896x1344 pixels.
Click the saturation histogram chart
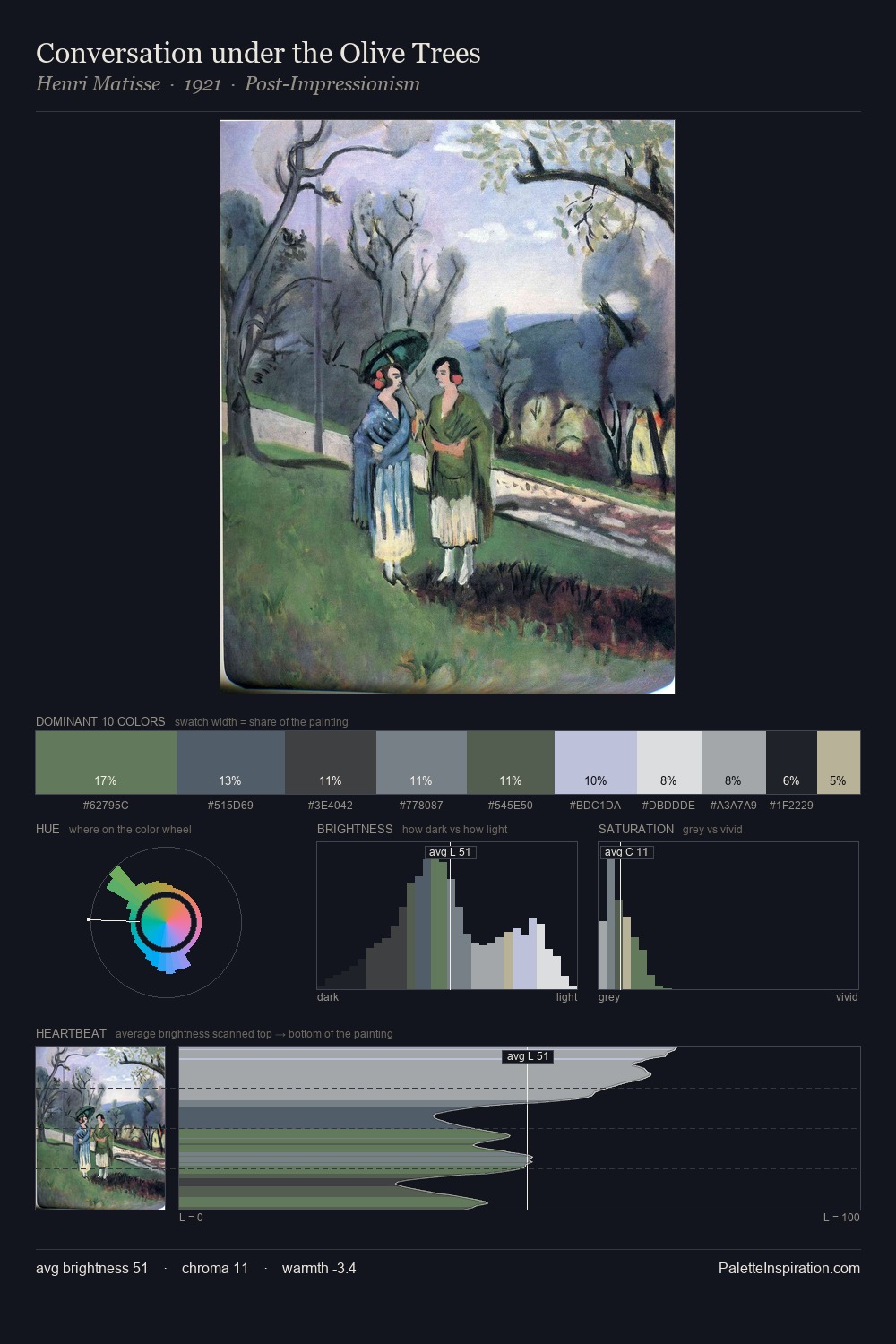coord(728,916)
